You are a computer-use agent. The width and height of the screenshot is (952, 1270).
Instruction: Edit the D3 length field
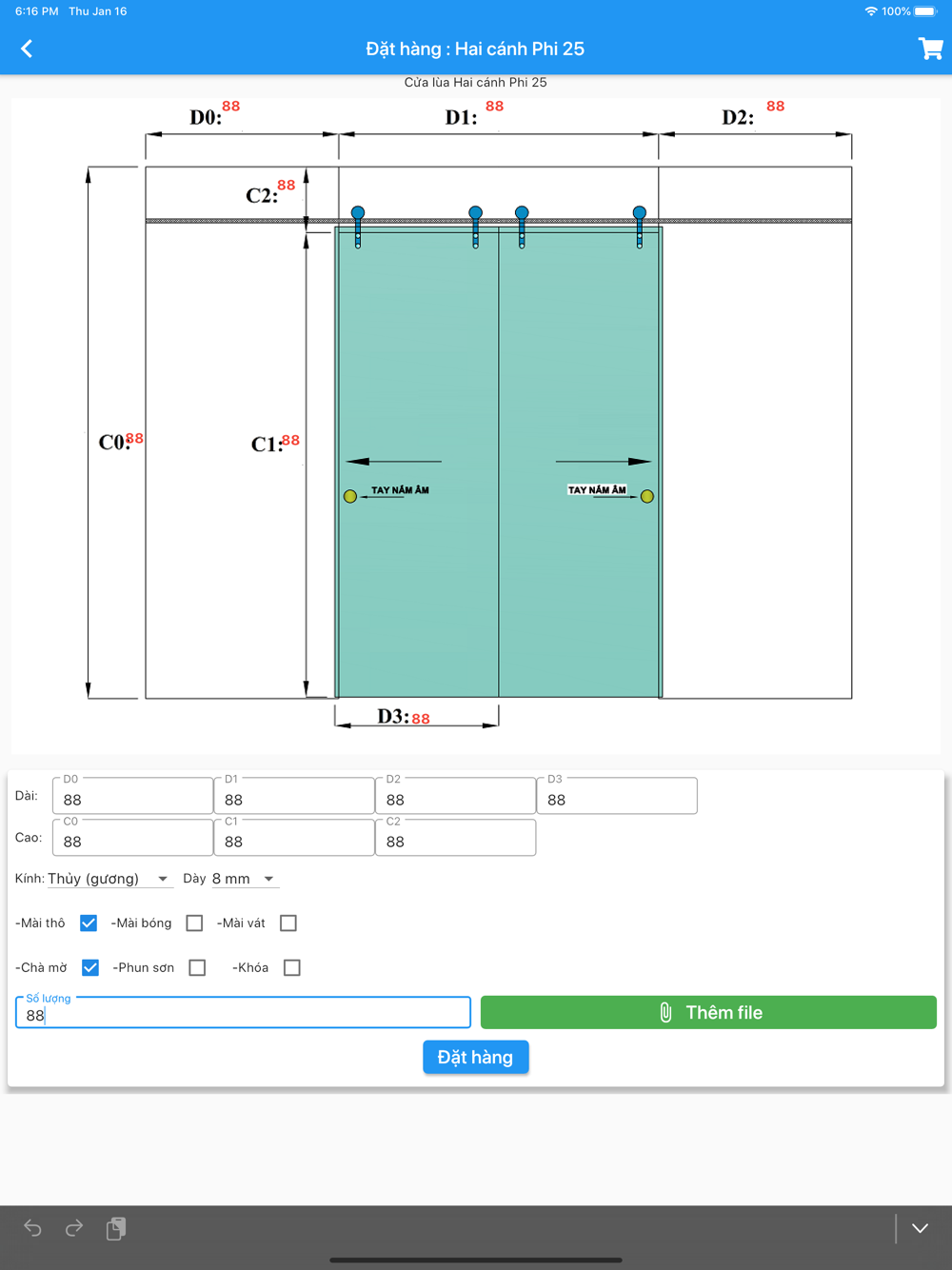coord(617,796)
